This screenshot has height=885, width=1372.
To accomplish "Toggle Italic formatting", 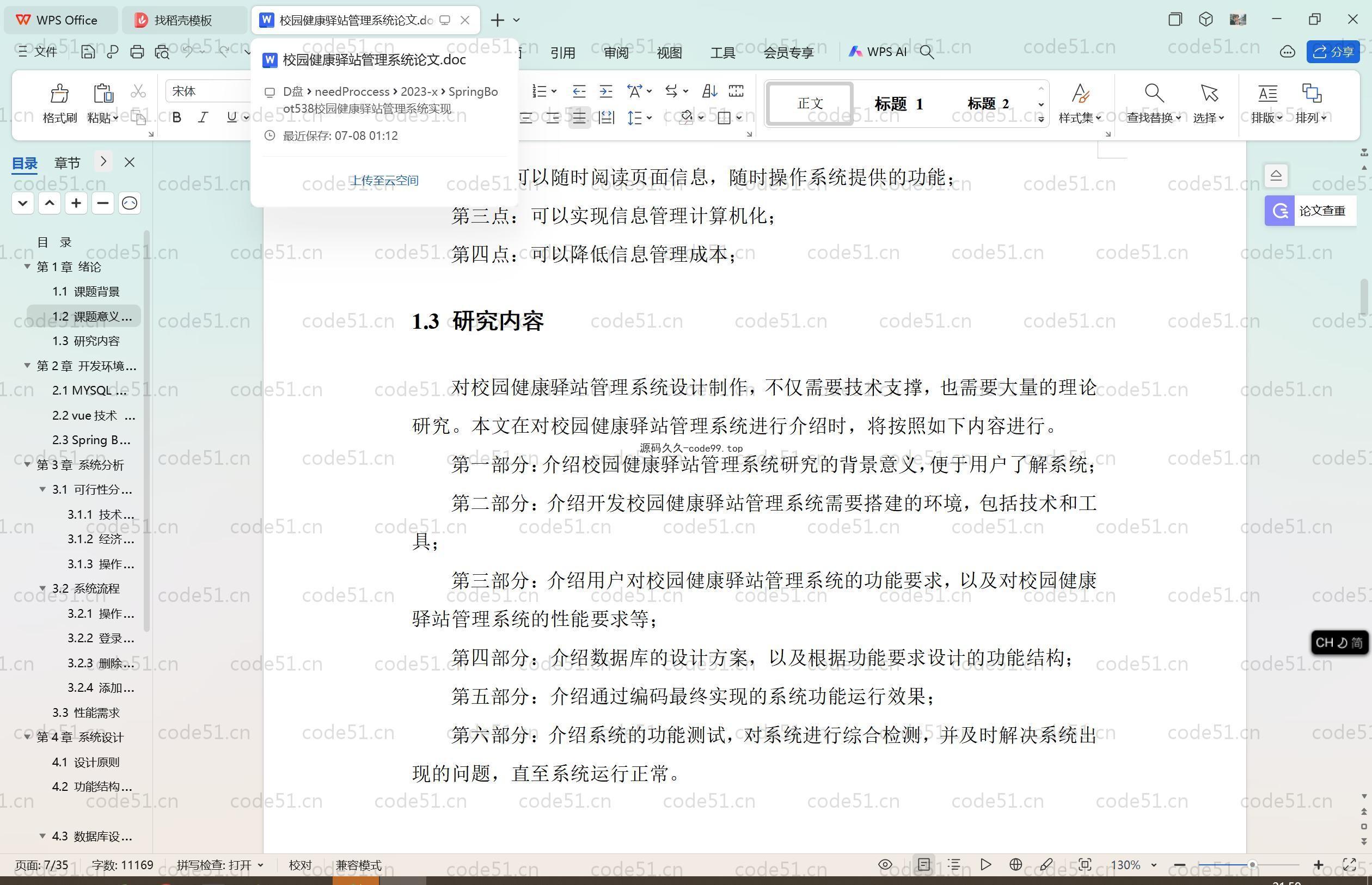I will click(x=203, y=118).
